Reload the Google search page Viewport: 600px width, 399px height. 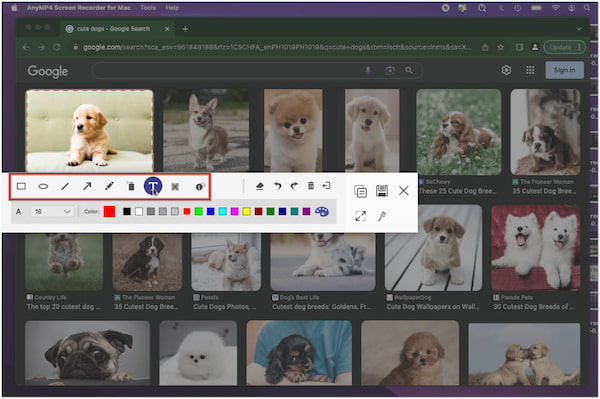57,47
